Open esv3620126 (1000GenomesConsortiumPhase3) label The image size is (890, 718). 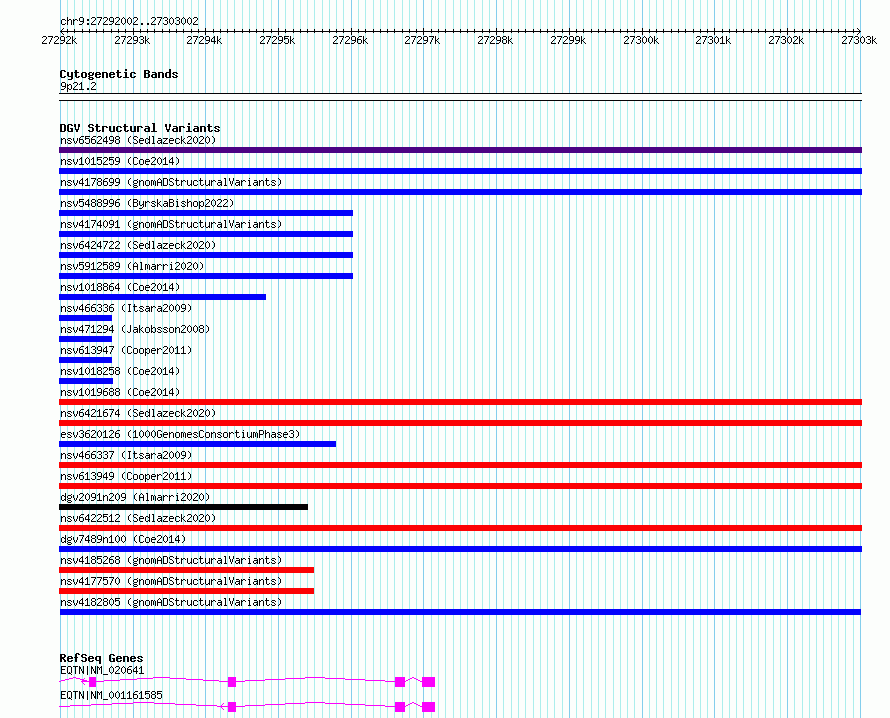point(180,434)
